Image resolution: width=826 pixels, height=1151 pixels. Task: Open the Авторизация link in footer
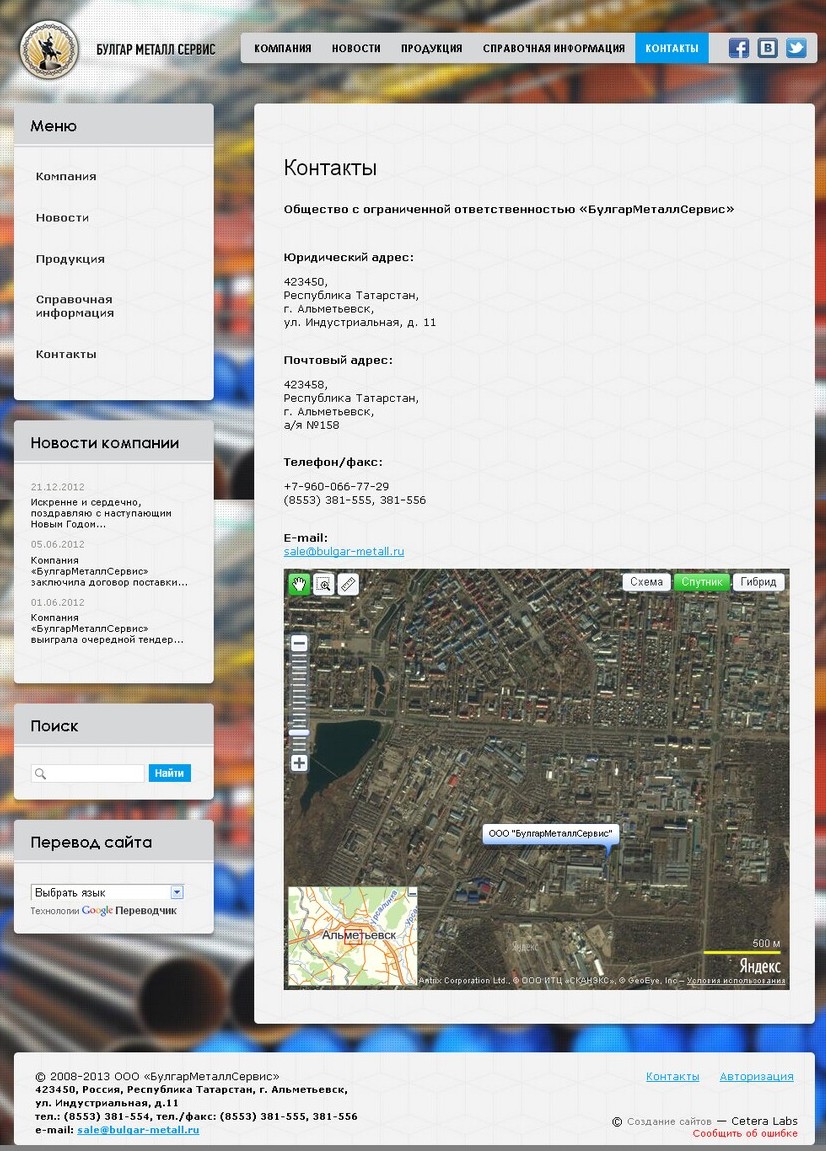[x=756, y=1076]
